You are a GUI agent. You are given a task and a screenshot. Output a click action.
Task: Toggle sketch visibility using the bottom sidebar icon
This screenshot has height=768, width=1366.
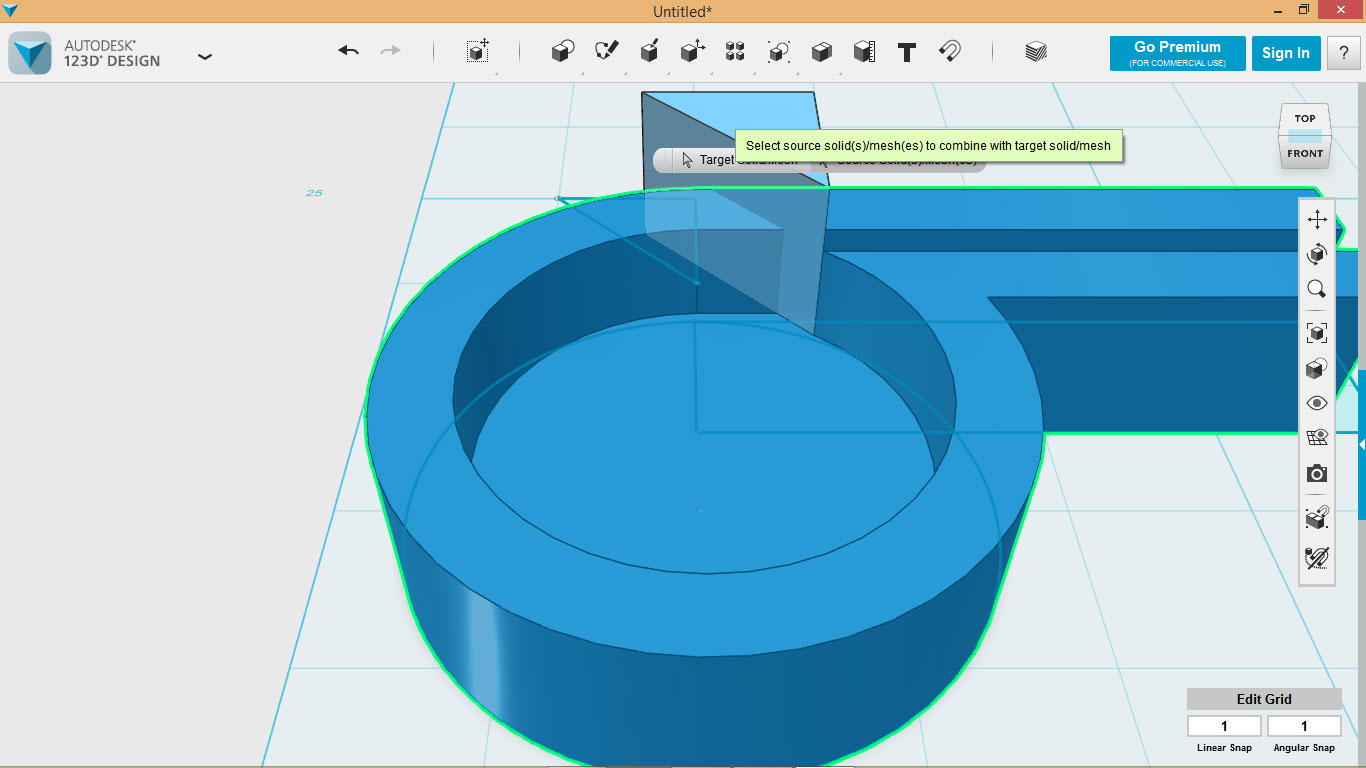pyautogui.click(x=1316, y=558)
